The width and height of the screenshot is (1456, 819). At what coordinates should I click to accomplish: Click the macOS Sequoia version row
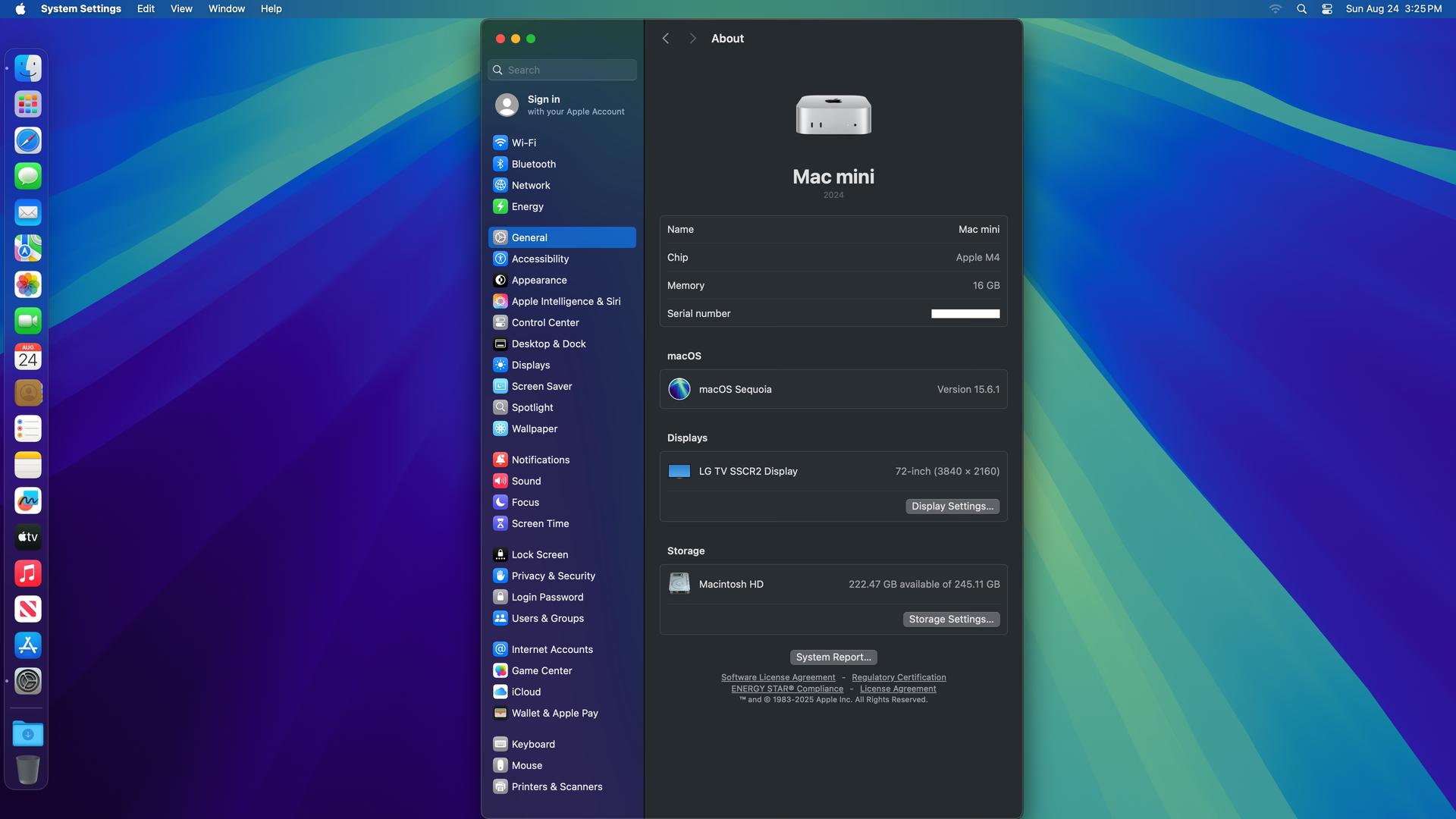833,389
